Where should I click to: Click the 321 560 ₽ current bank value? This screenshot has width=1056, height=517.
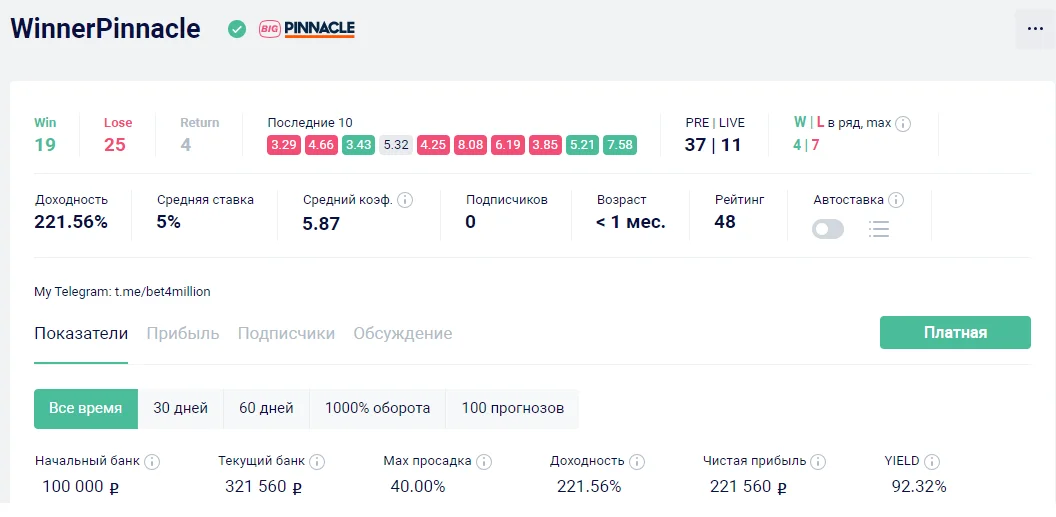[264, 486]
